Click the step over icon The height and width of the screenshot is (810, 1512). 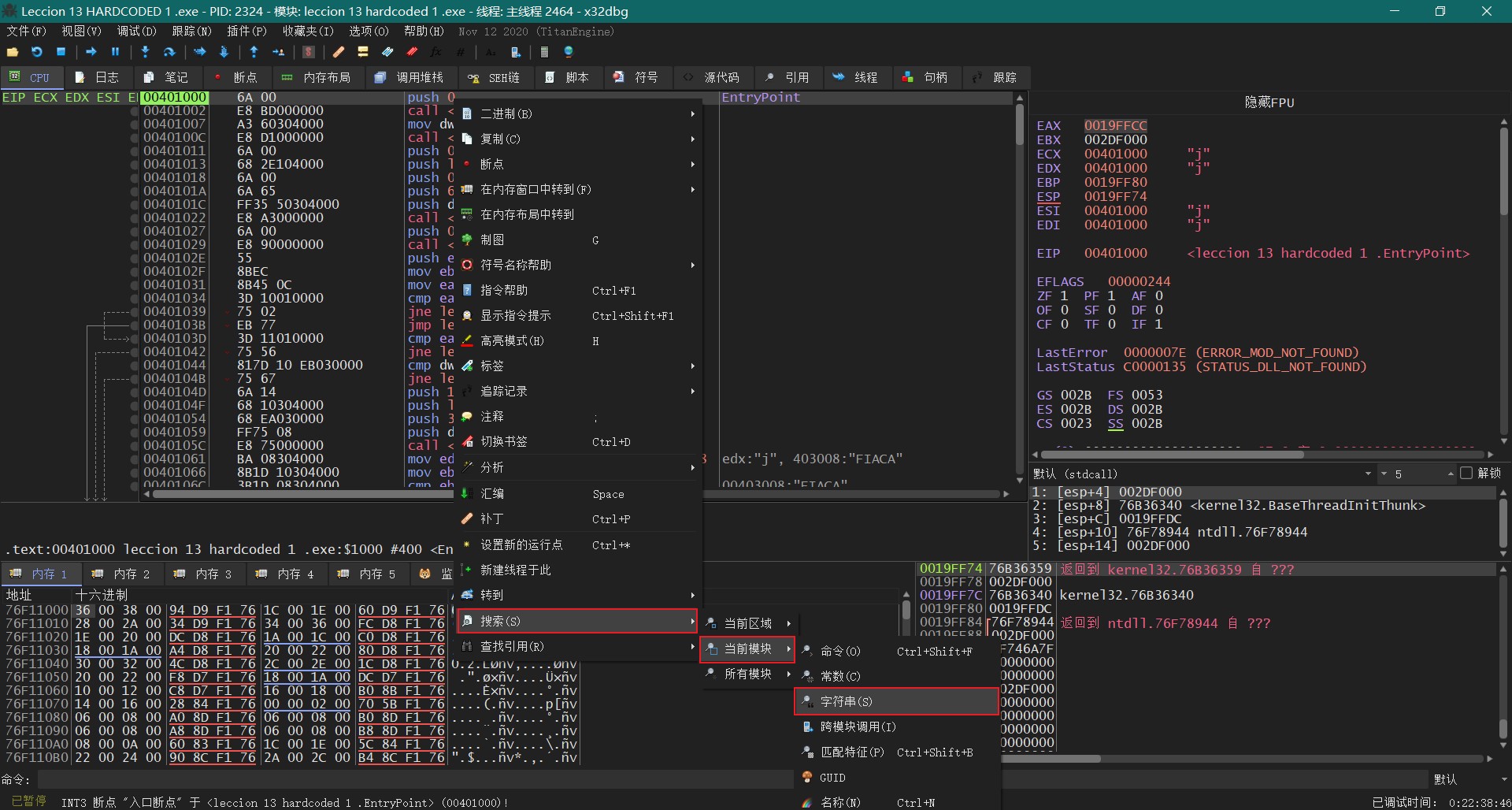169,52
